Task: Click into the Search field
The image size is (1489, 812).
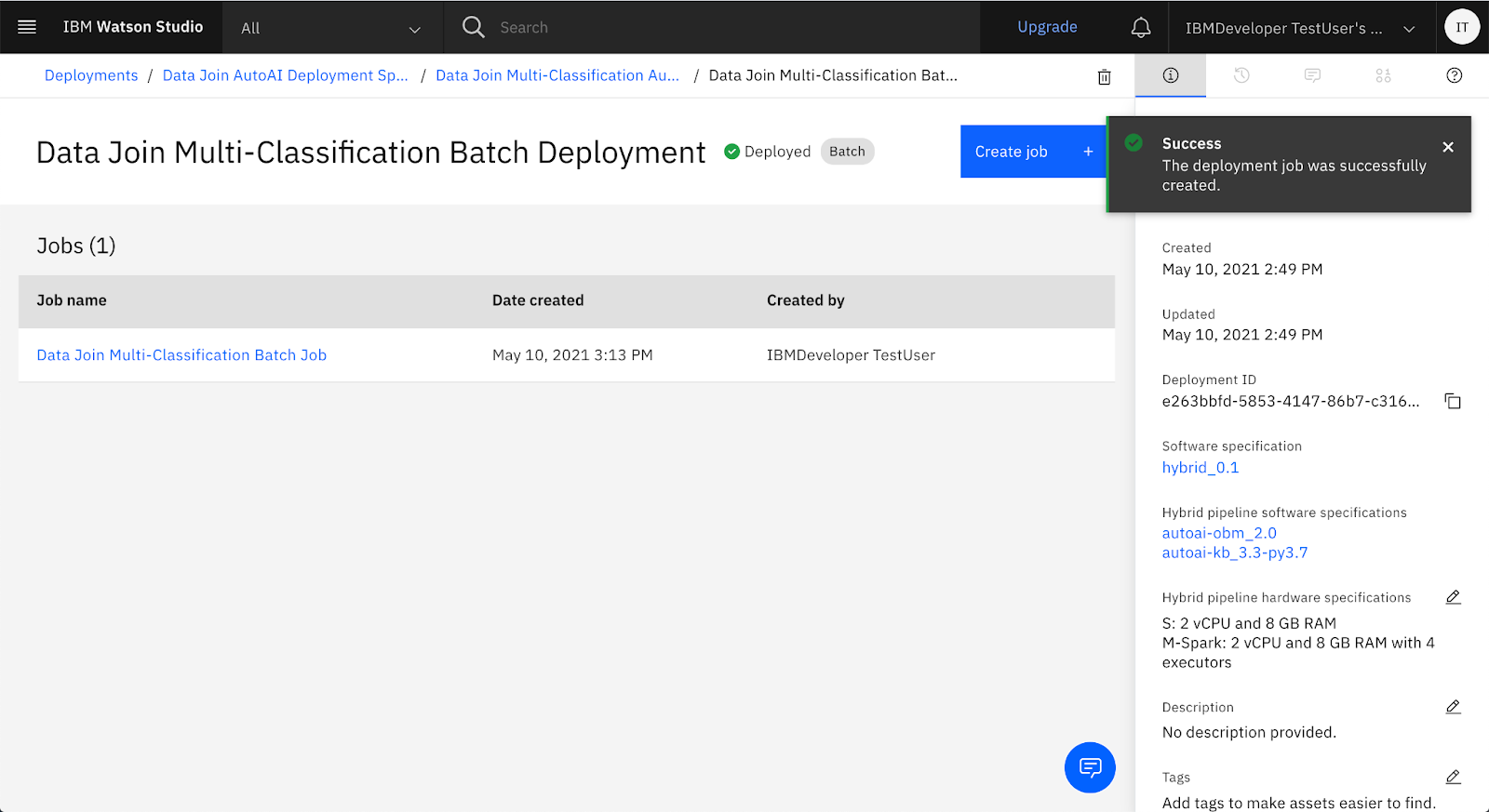Action: click(726, 28)
